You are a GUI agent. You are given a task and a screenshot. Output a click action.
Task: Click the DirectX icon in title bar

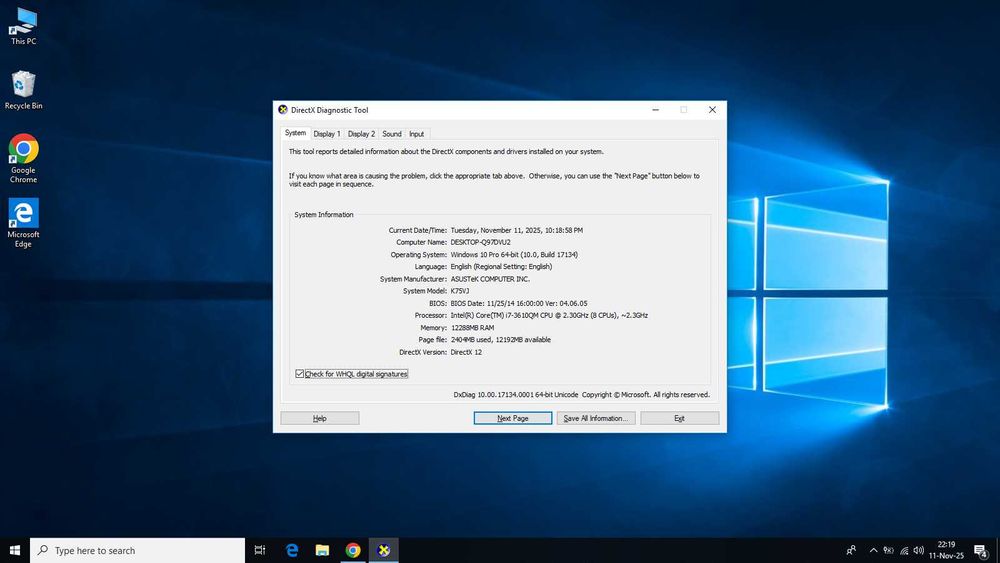[283, 110]
